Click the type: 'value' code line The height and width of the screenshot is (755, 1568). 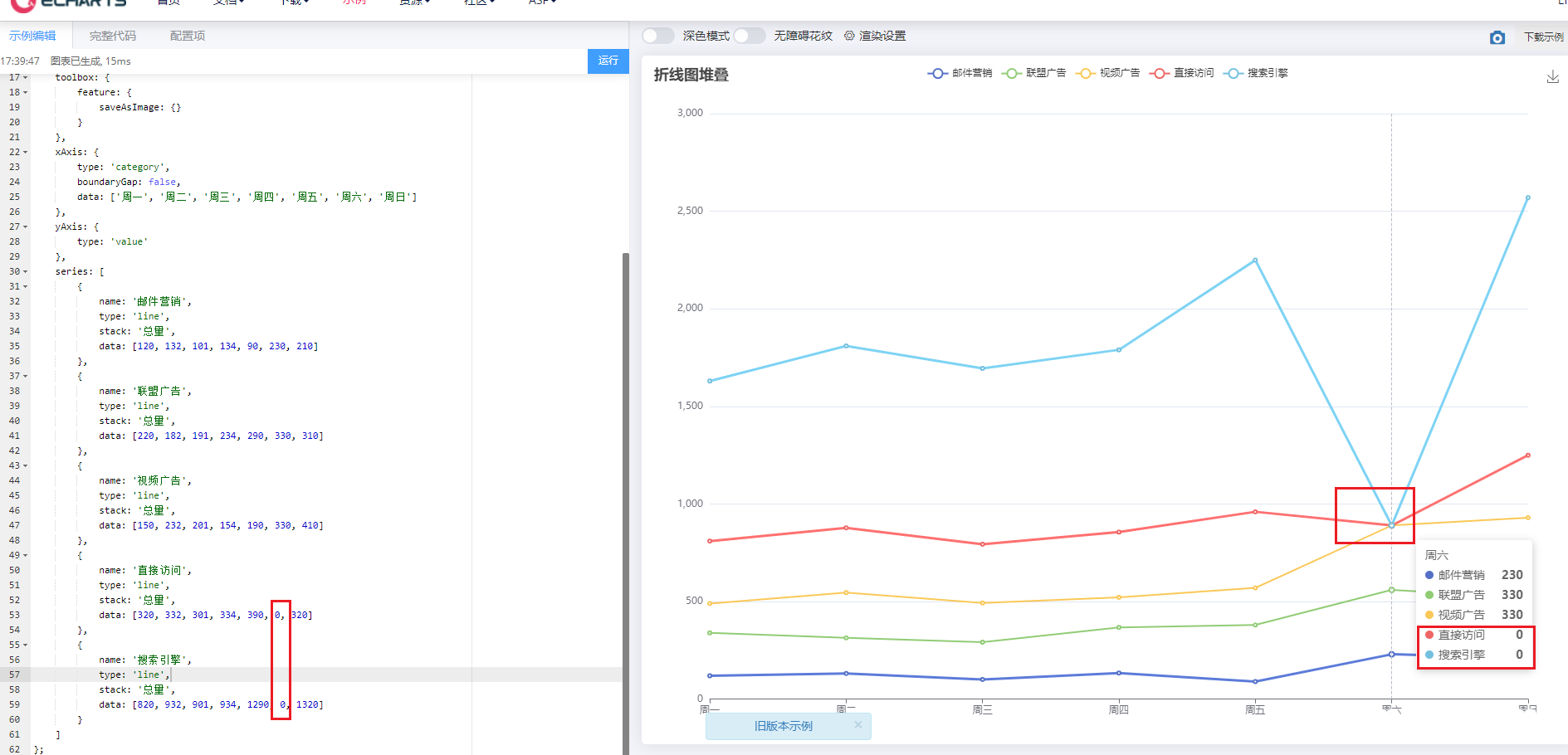click(112, 241)
